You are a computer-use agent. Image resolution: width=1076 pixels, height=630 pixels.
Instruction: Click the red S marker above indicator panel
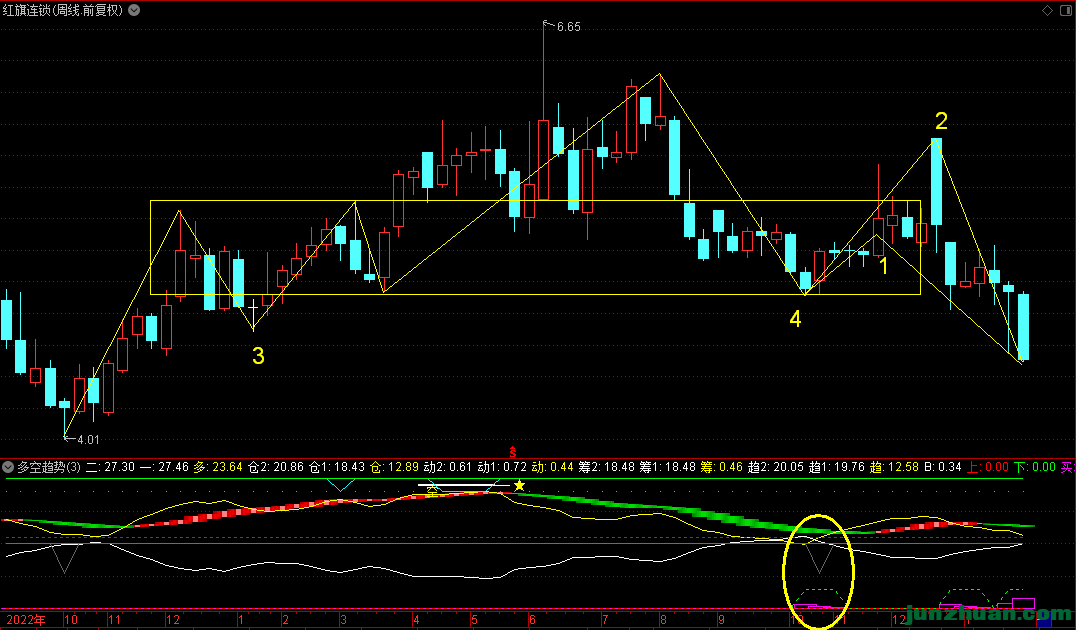click(x=513, y=452)
